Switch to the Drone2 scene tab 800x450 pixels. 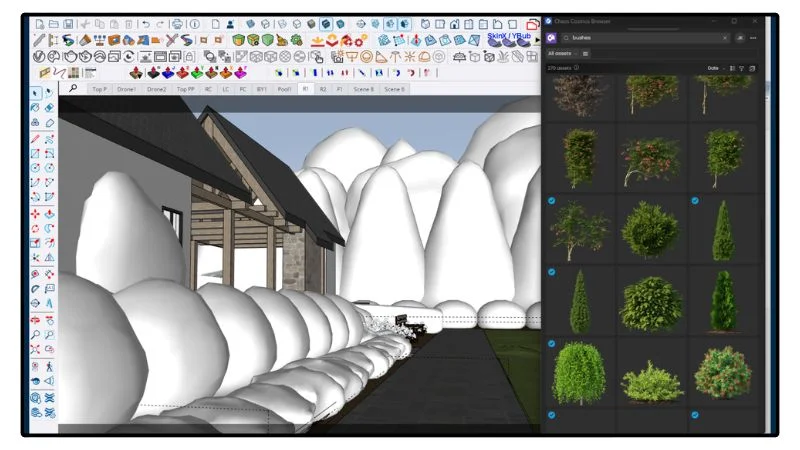(x=156, y=89)
